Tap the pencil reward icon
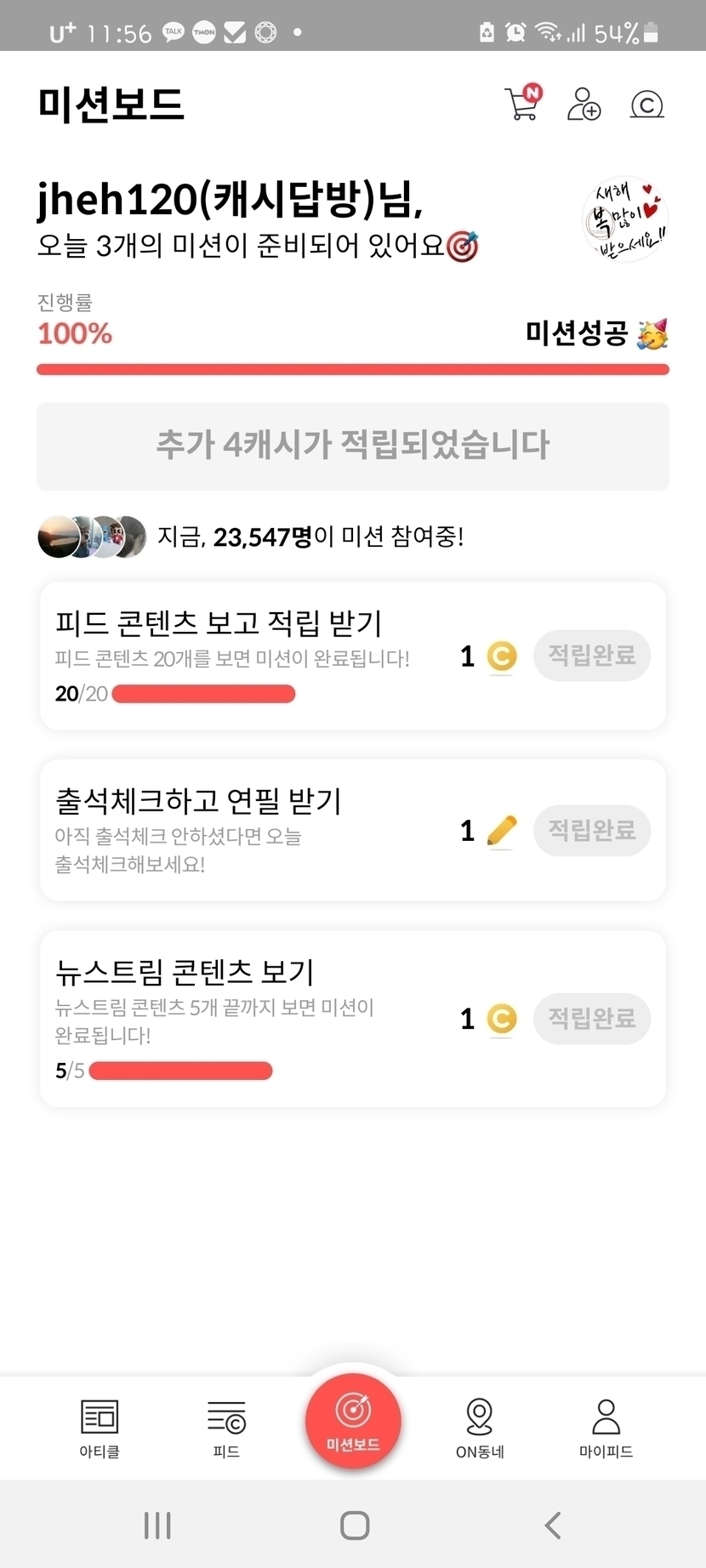 [x=502, y=831]
